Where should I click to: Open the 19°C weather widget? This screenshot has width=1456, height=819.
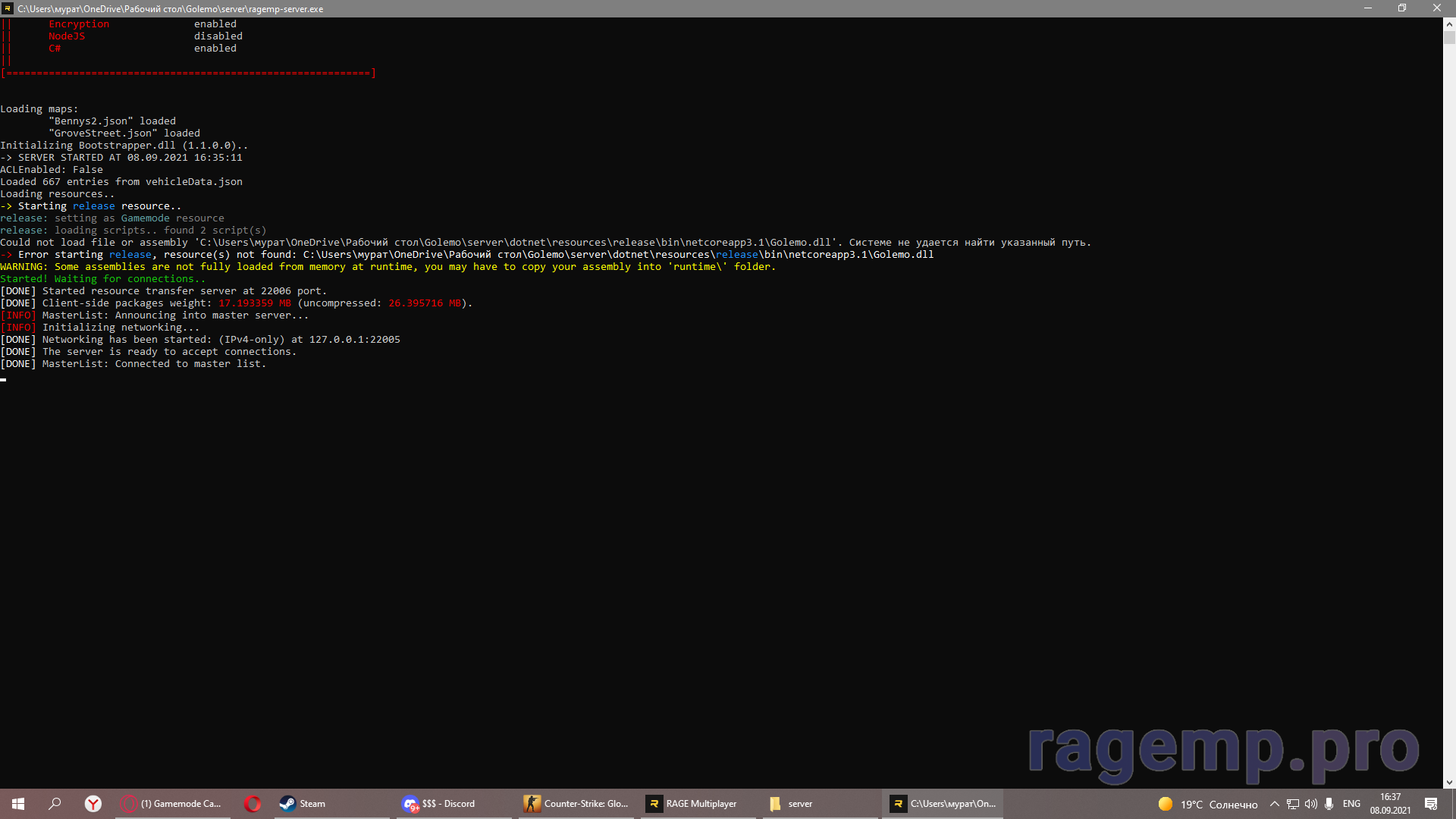pyautogui.click(x=1208, y=804)
